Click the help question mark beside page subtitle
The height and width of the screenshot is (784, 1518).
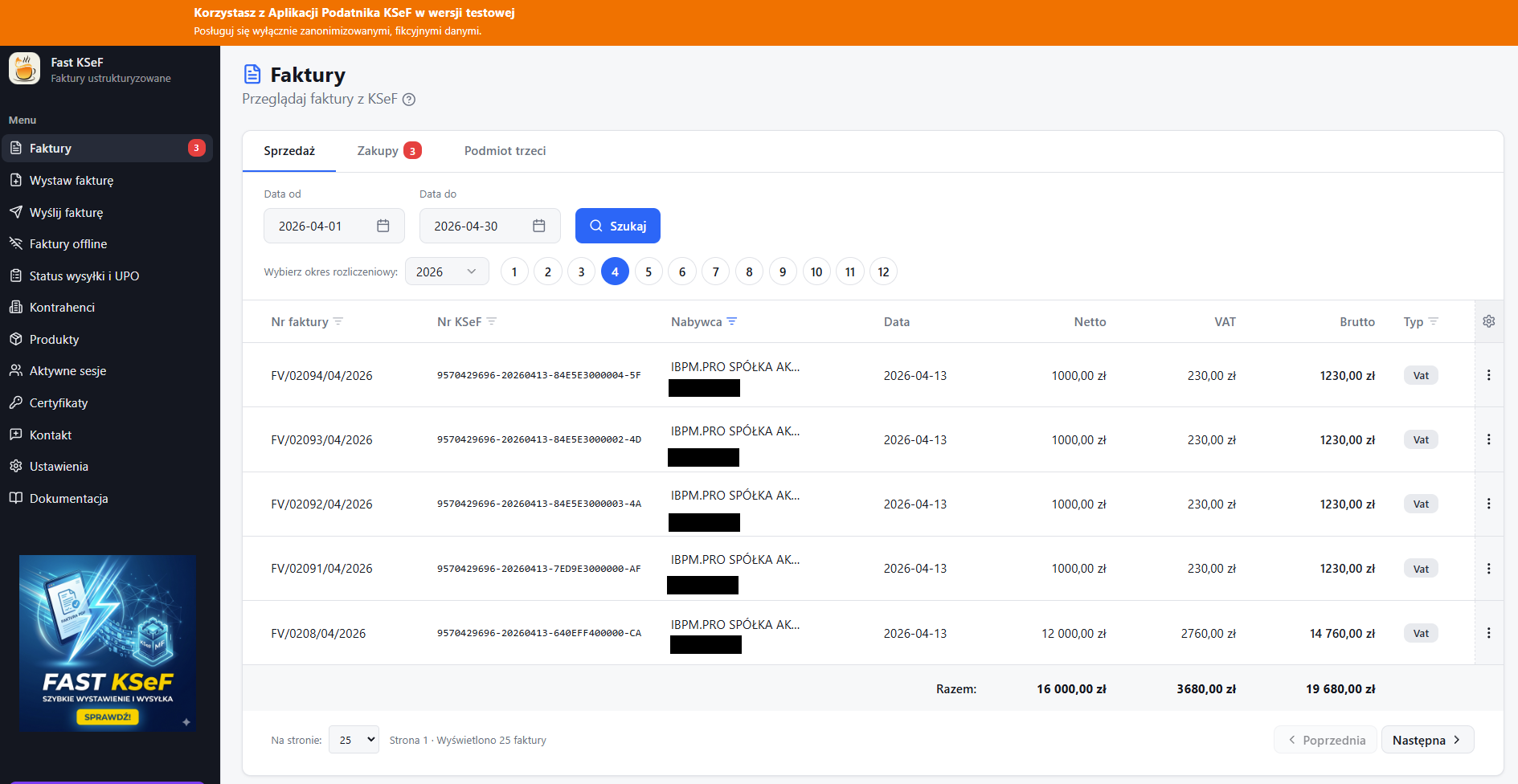coord(409,100)
